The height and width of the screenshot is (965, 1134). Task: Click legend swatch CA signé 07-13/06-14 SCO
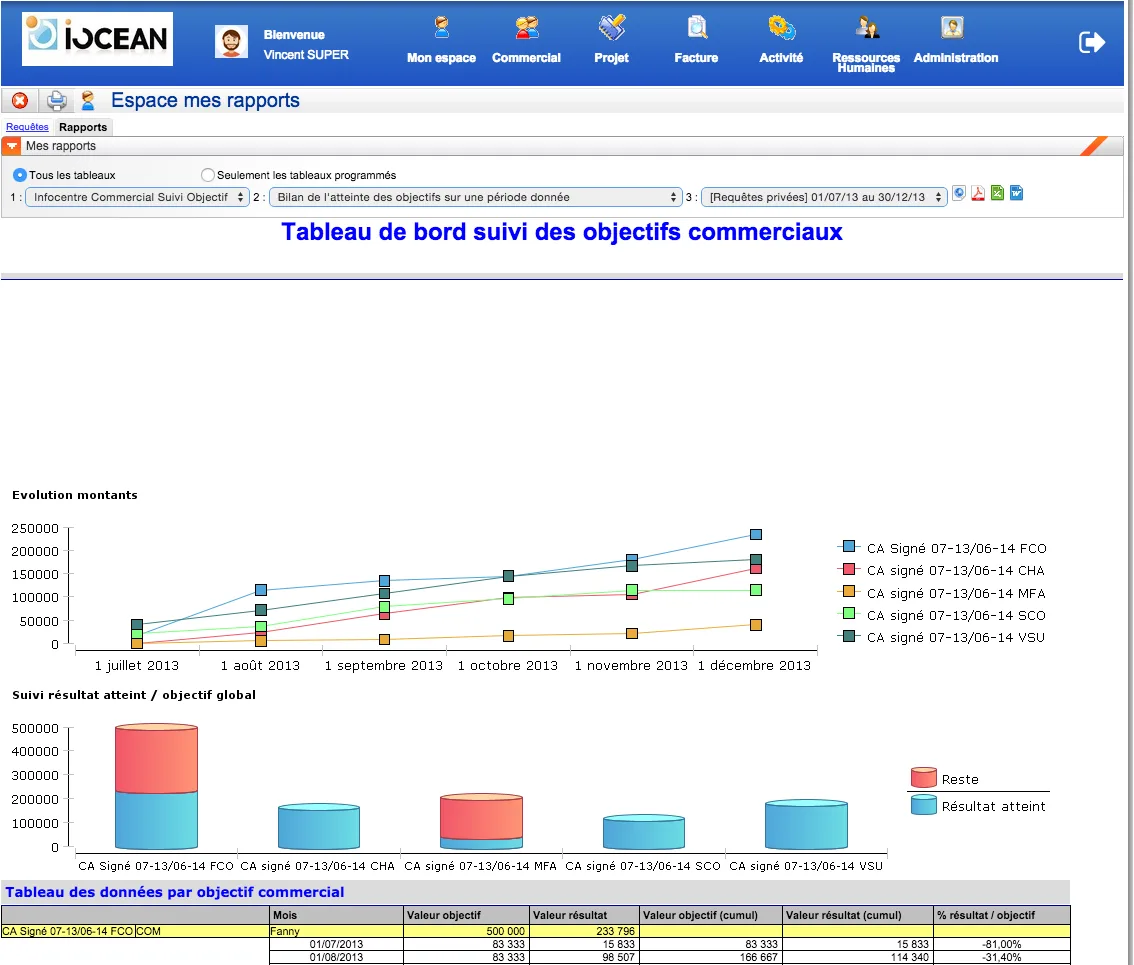pos(849,613)
